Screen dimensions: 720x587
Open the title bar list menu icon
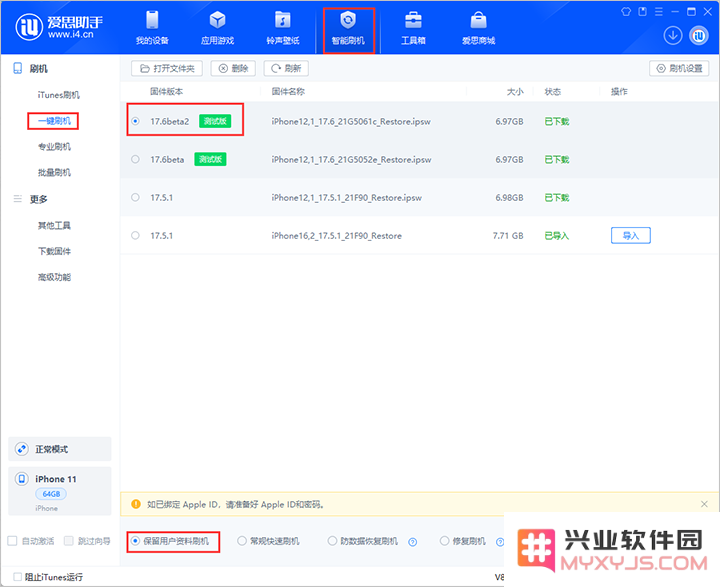(x=658, y=11)
